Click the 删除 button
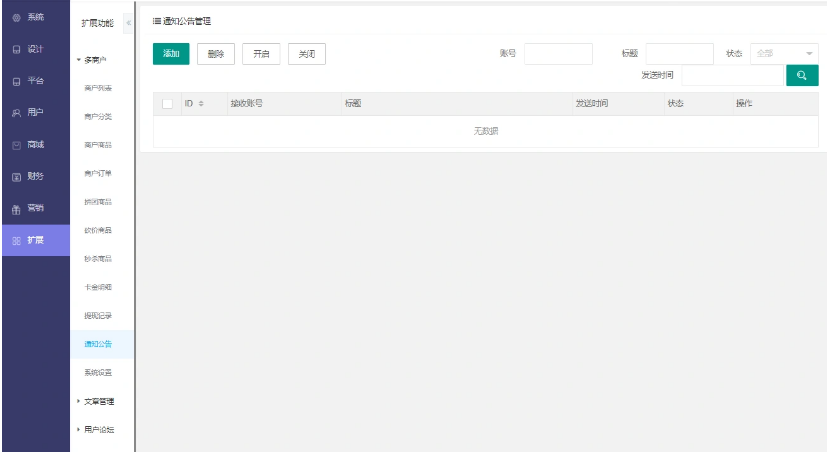Image resolution: width=827 pixels, height=452 pixels. pyautogui.click(x=216, y=54)
